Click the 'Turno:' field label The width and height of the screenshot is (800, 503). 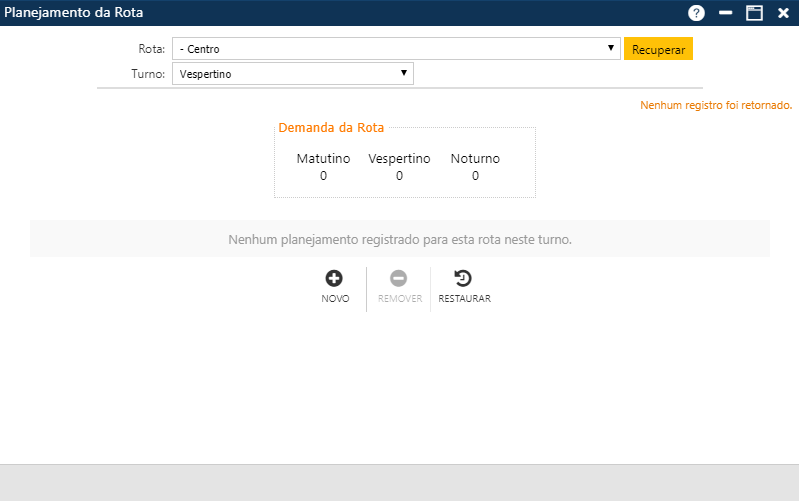[x=148, y=74]
